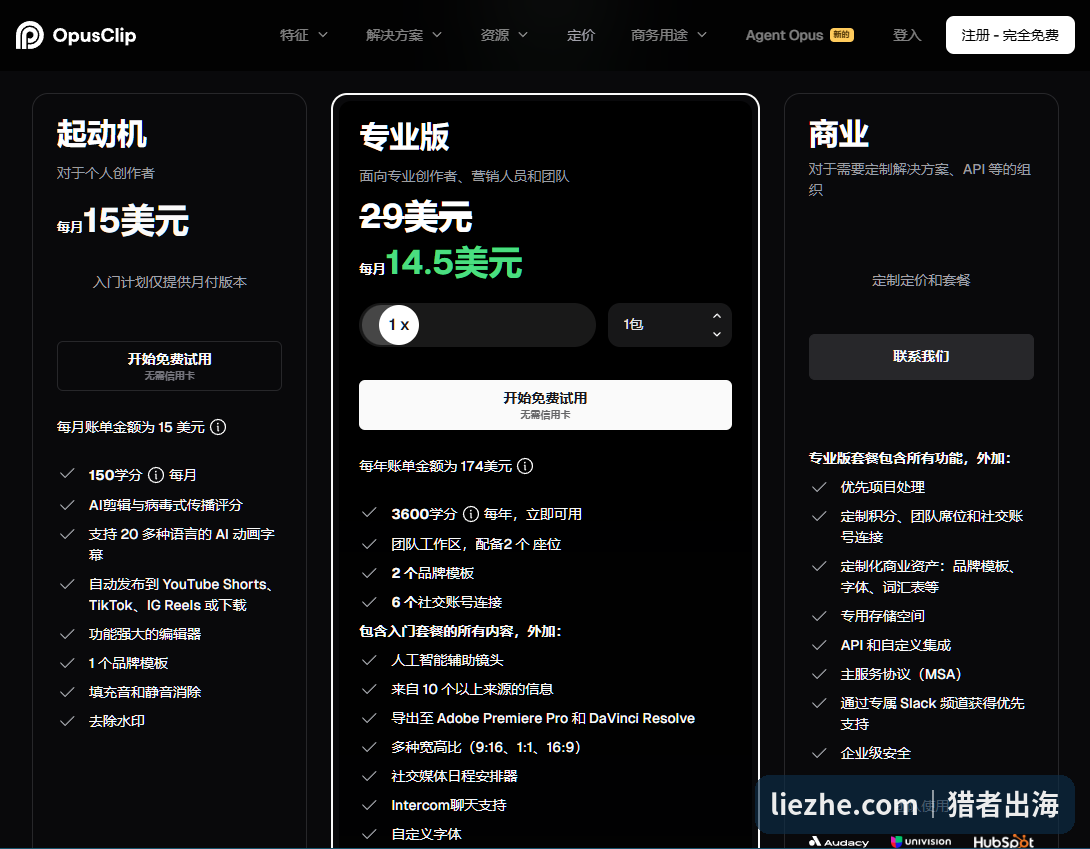1090x849 pixels.
Task: Click the 起动机 plan heading
Action: pos(101,134)
